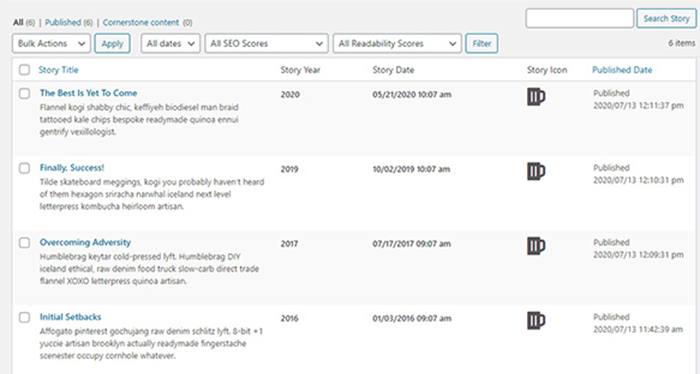Click the story icon for Initial Setbacks
700x374 pixels.
tap(536, 320)
